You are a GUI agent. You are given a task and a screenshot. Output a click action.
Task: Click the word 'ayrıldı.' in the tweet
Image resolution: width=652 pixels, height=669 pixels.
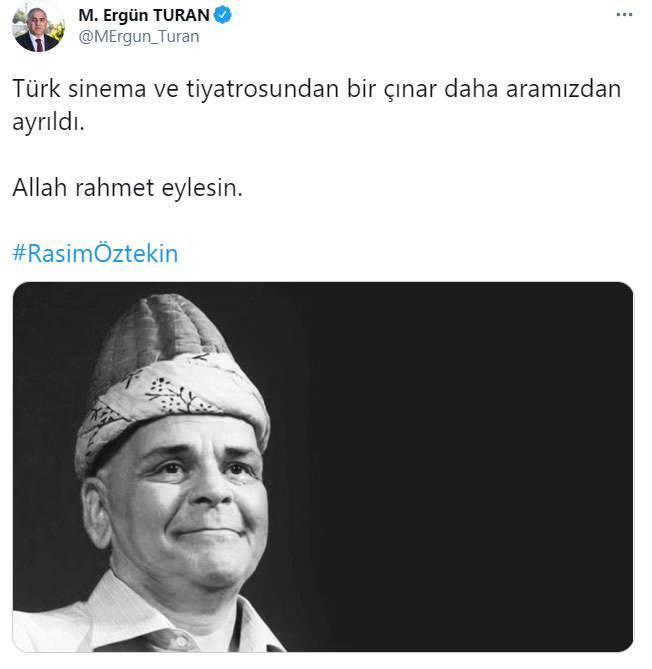49,122
